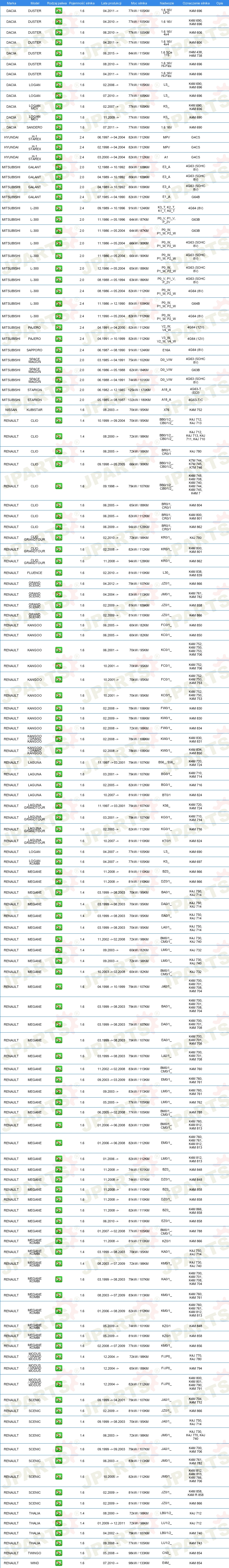This screenshot has width=229, height=1568.
Task: Click fuel icon for Hyundai H-1 Starex A1 body
Action: [59, 157]
